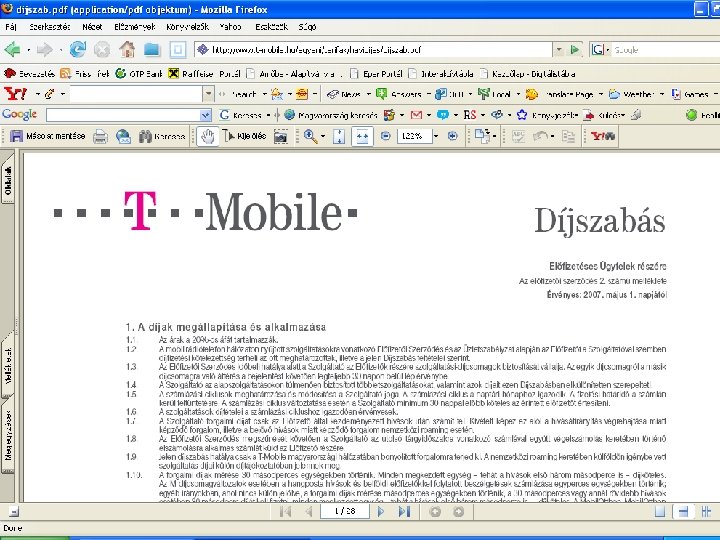Open the Bevezetés bookmark
Image resolution: width=720 pixels, height=540 pixels.
click(x=29, y=73)
